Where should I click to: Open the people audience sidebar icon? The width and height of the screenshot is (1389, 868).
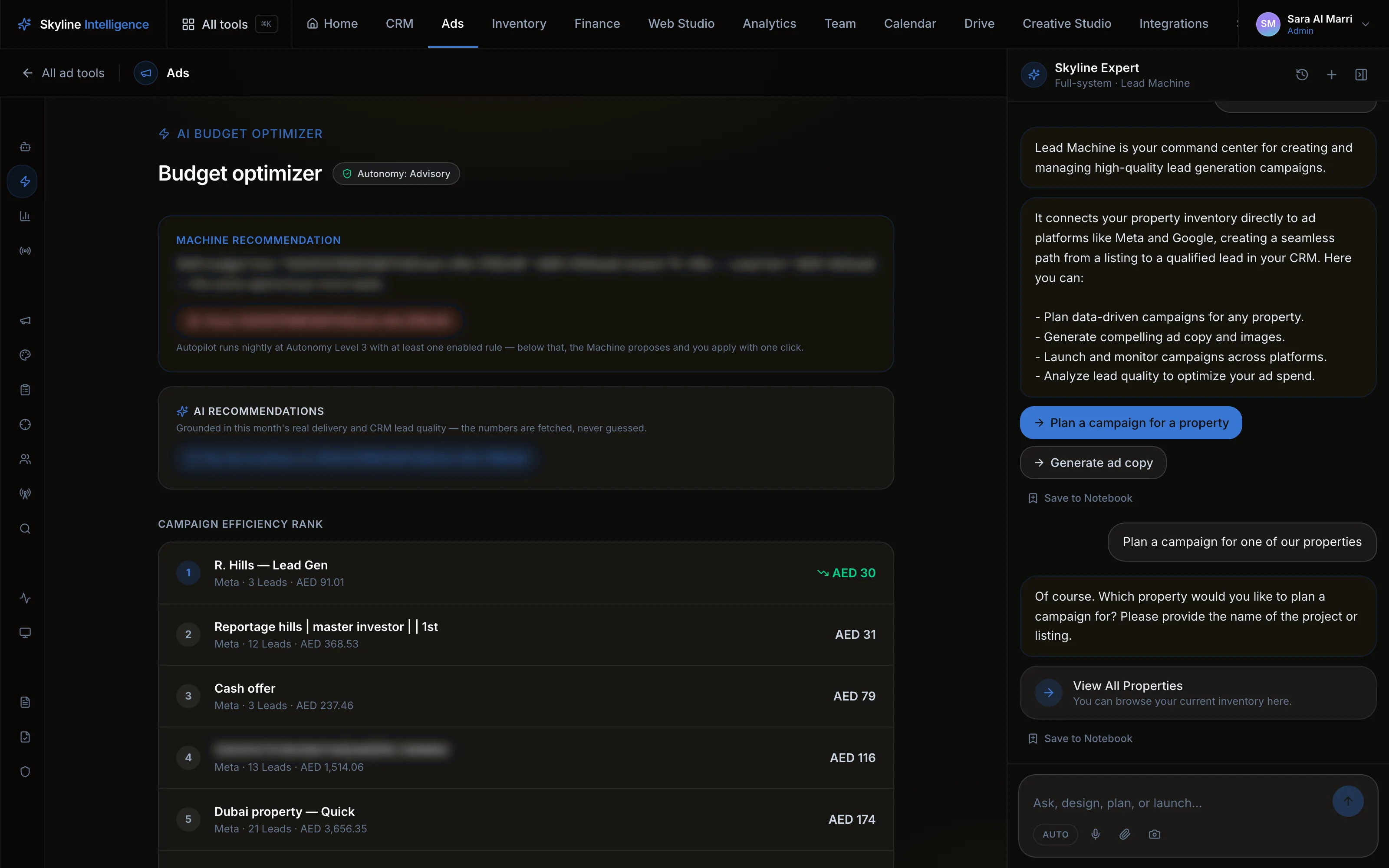pos(25,459)
